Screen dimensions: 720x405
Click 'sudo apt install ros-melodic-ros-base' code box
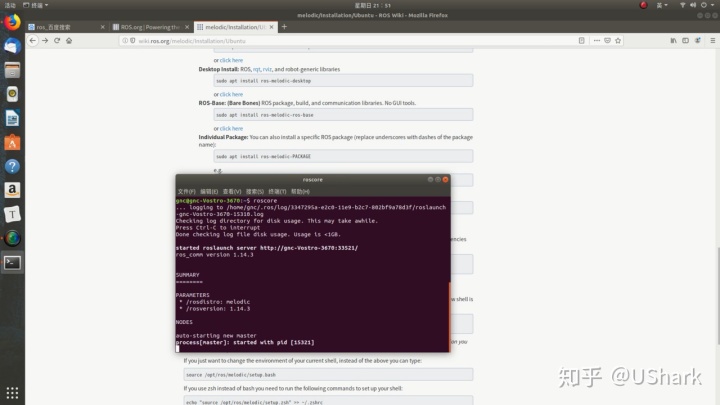[x=343, y=115]
